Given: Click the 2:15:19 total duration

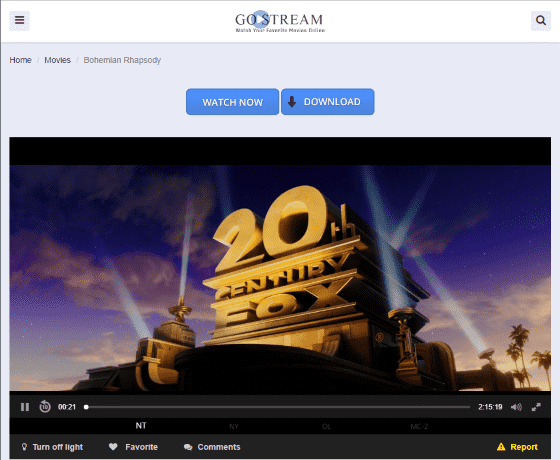Looking at the screenshot, I should tap(490, 407).
